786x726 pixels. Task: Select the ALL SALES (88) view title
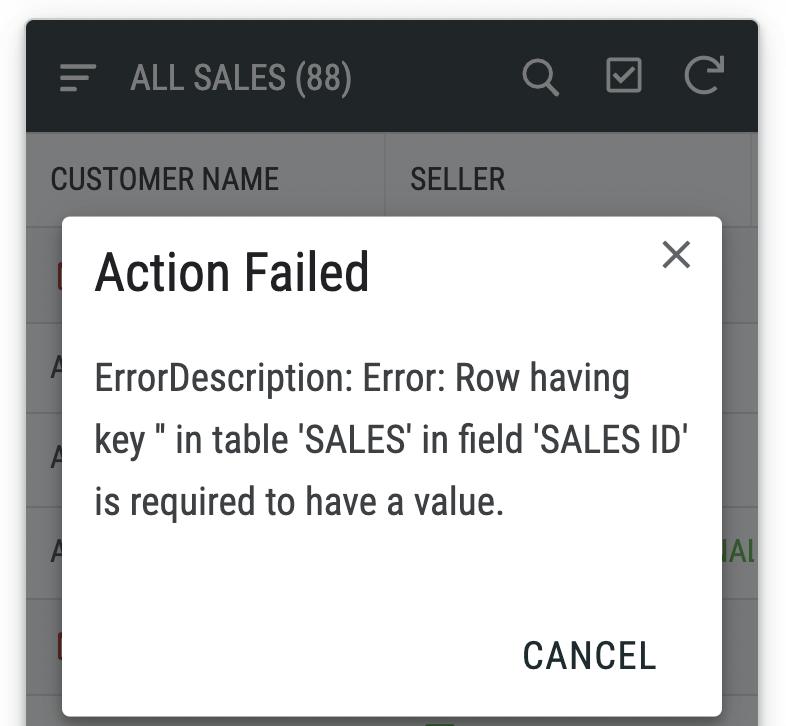point(241,78)
